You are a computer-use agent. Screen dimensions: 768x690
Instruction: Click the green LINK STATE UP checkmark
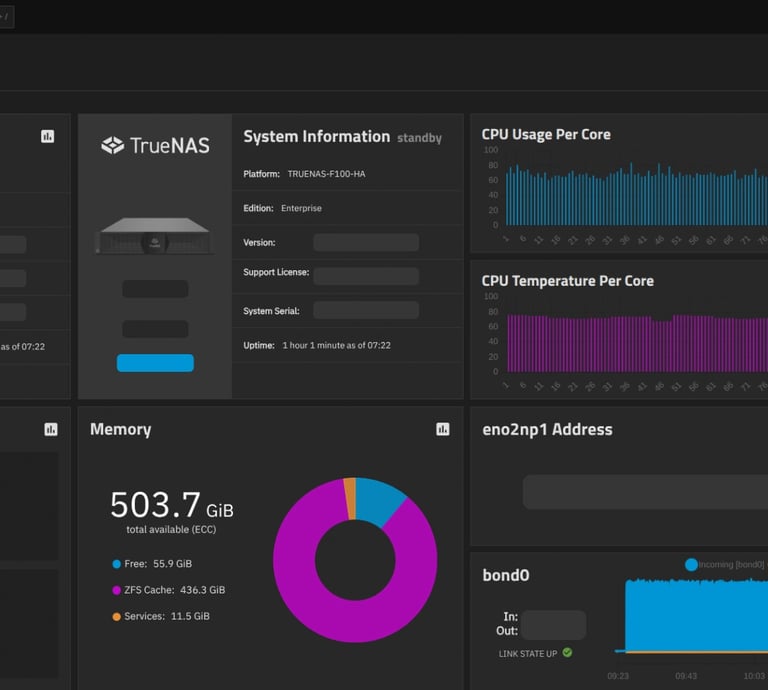[x=567, y=653]
